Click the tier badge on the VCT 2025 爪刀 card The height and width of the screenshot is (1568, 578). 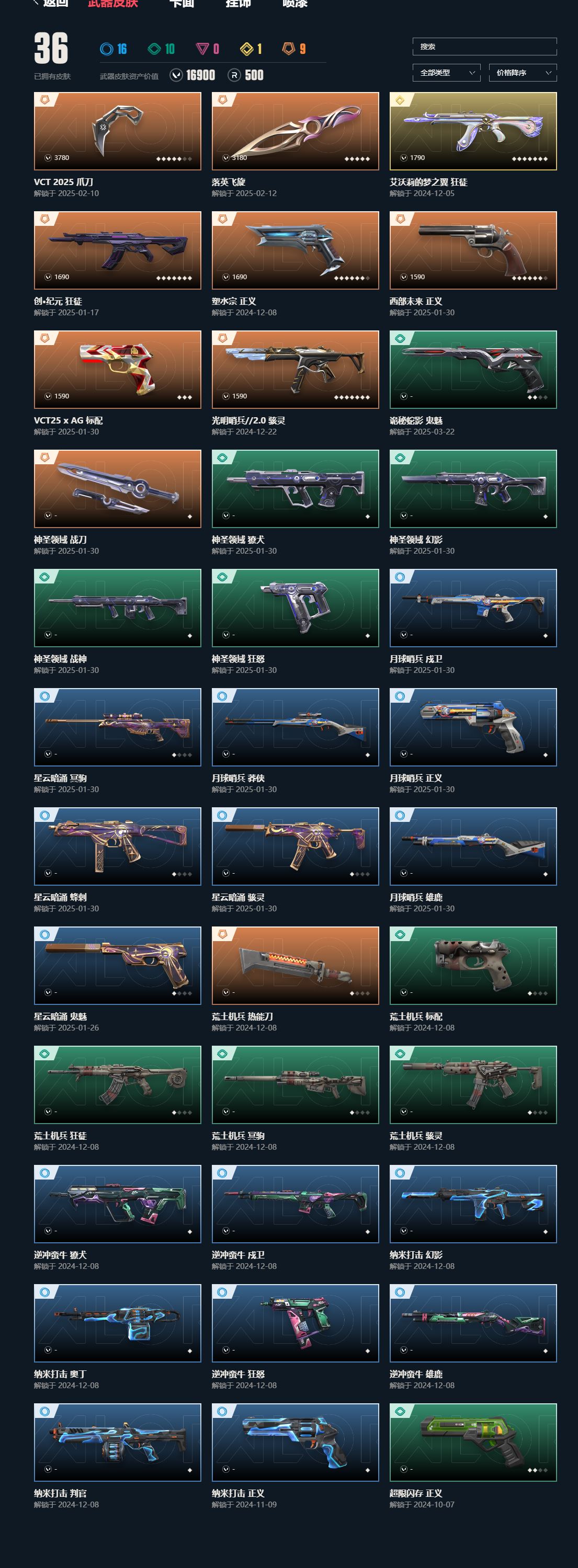(44, 100)
